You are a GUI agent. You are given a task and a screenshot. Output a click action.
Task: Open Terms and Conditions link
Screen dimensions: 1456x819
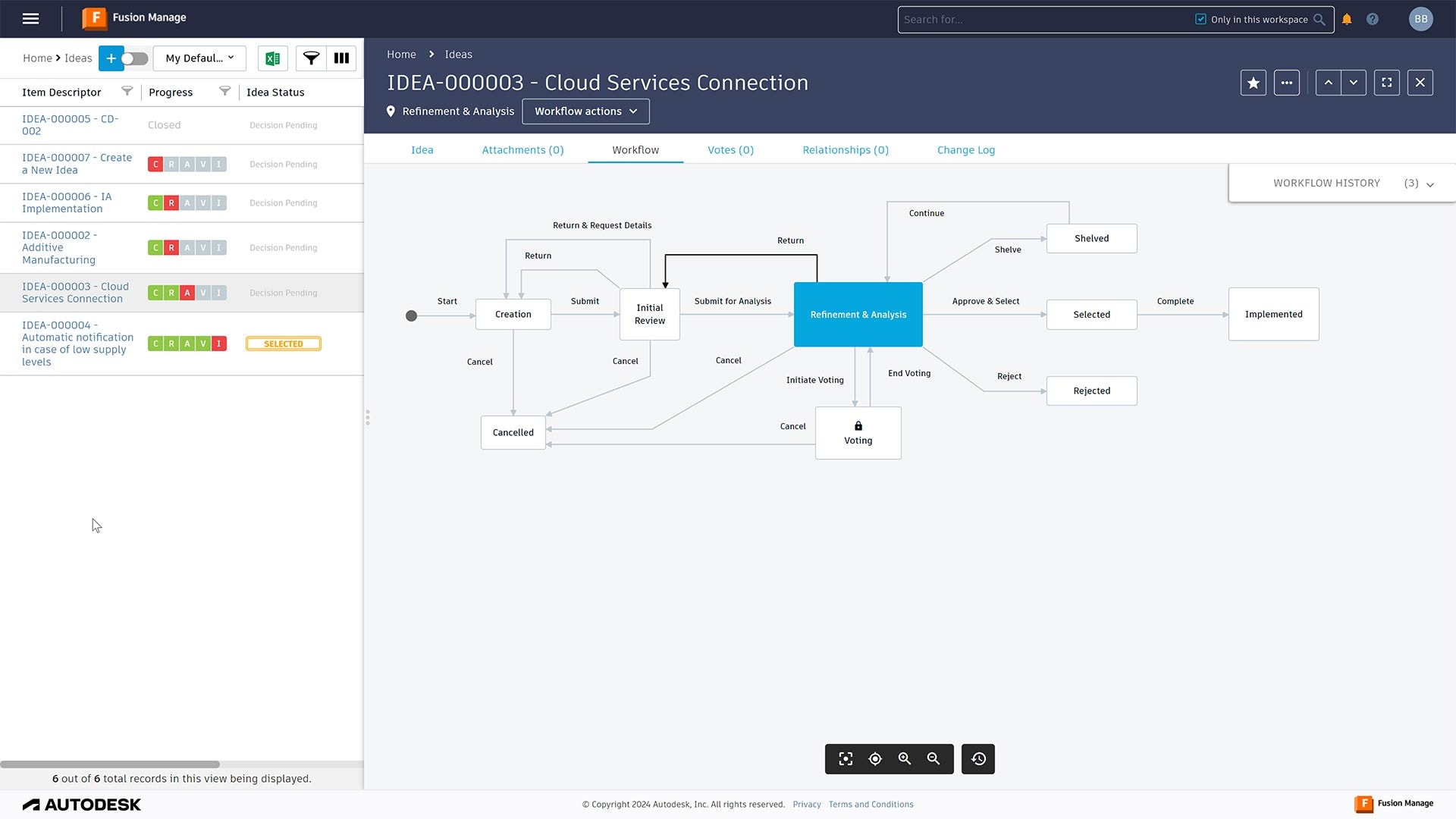pyautogui.click(x=871, y=805)
